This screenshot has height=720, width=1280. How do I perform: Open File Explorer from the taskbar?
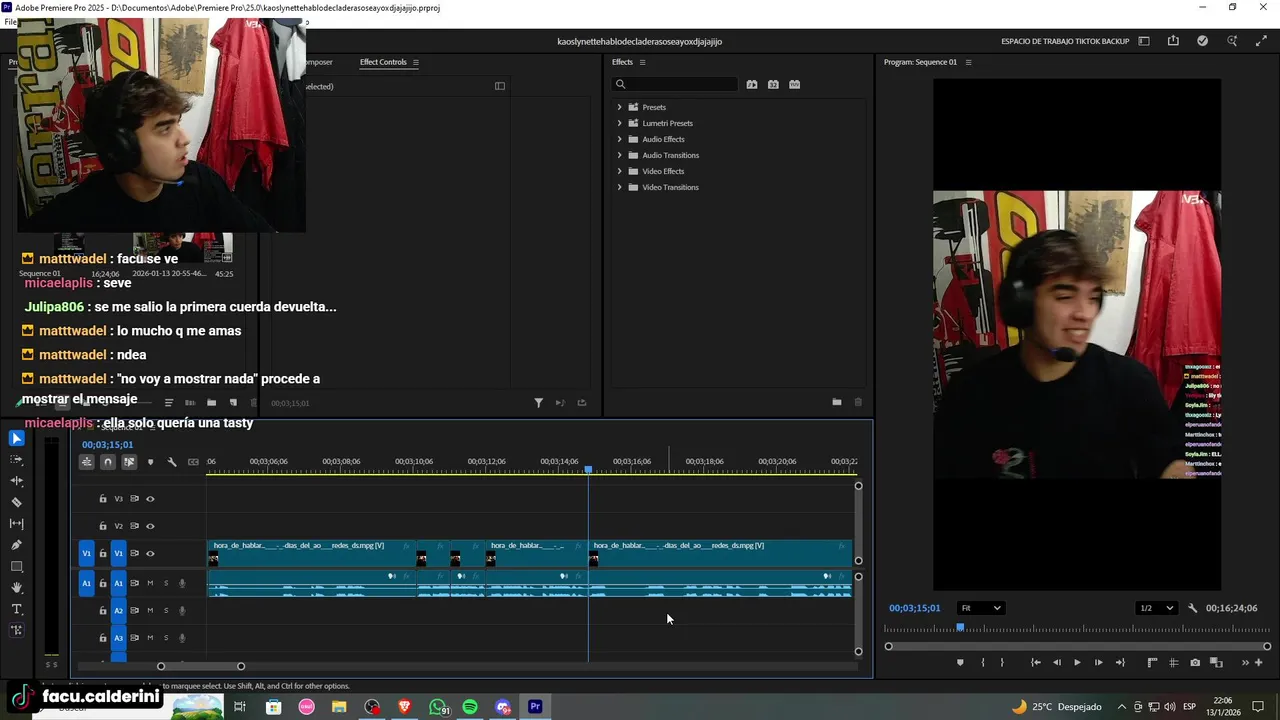(x=339, y=707)
